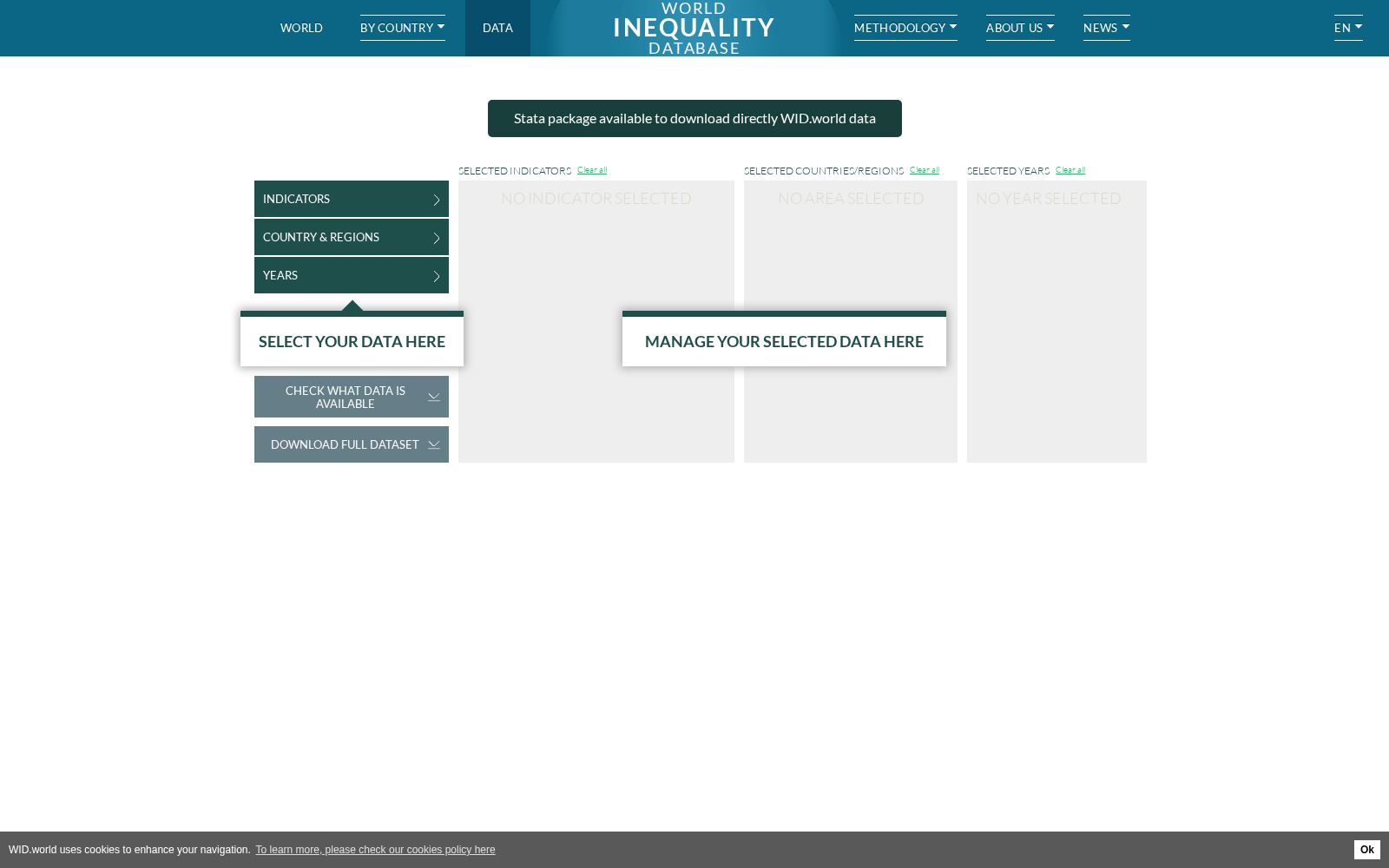Click the chevron arrow on YEARS row
Viewport: 1389px width, 868px height.
click(437, 276)
